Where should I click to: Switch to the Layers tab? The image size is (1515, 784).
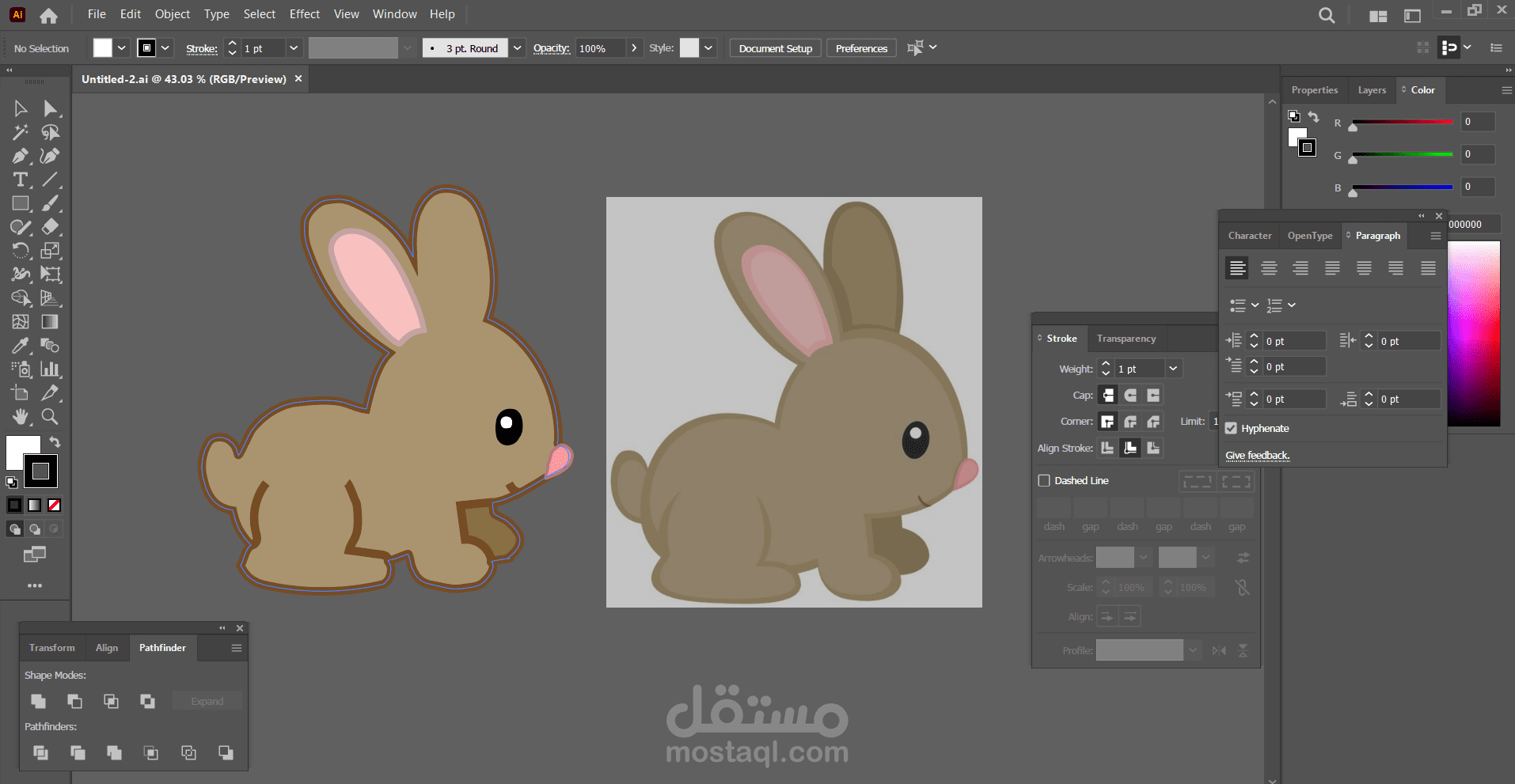click(x=1372, y=90)
